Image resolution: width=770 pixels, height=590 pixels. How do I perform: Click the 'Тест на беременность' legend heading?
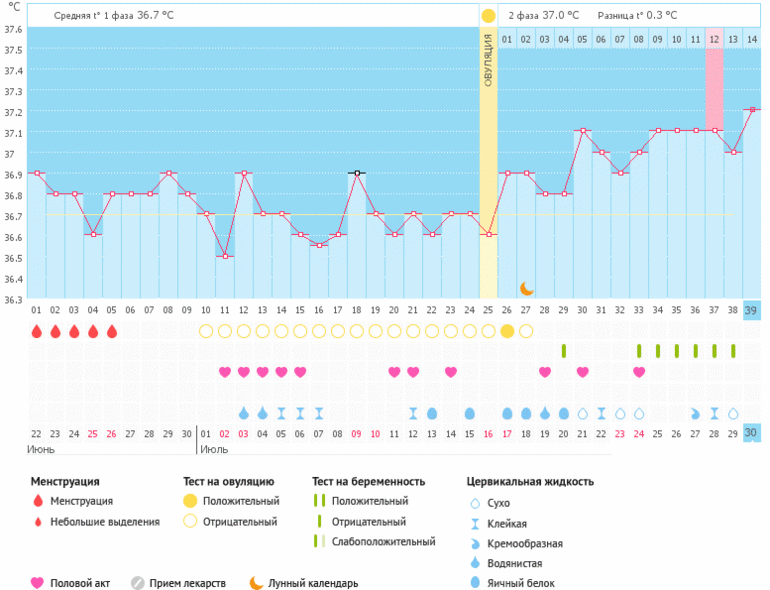tap(368, 481)
